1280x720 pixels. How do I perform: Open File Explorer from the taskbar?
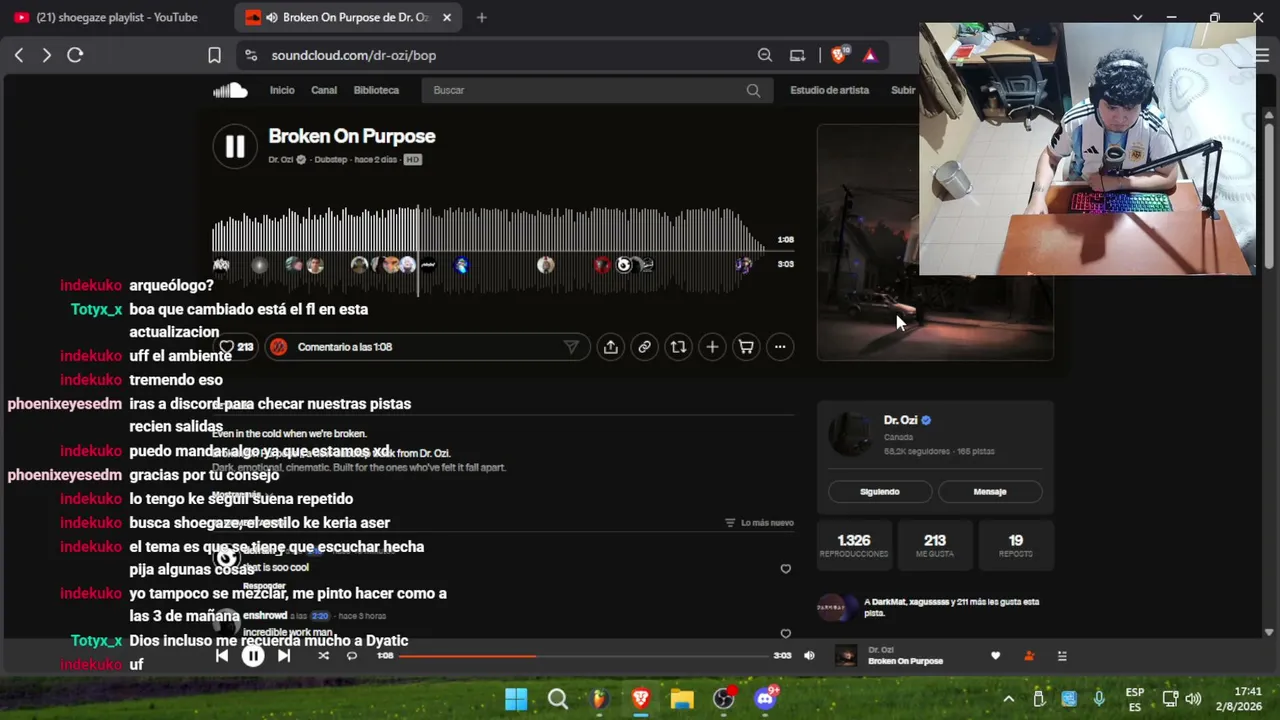point(682,699)
